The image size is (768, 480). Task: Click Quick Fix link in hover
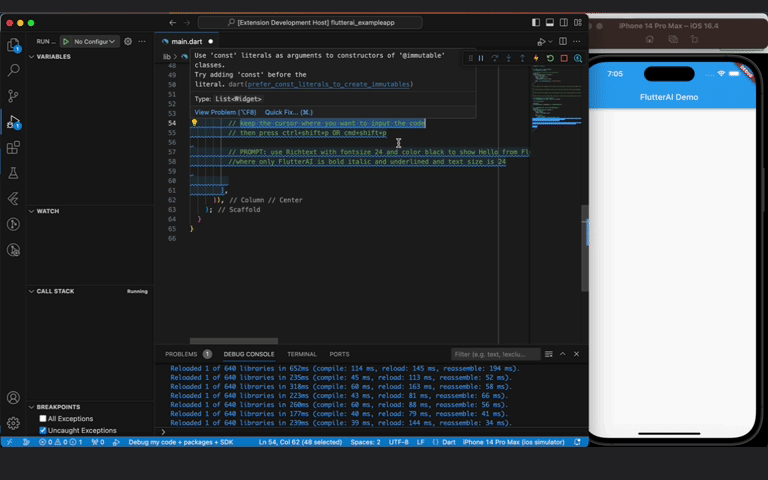tap(288, 112)
